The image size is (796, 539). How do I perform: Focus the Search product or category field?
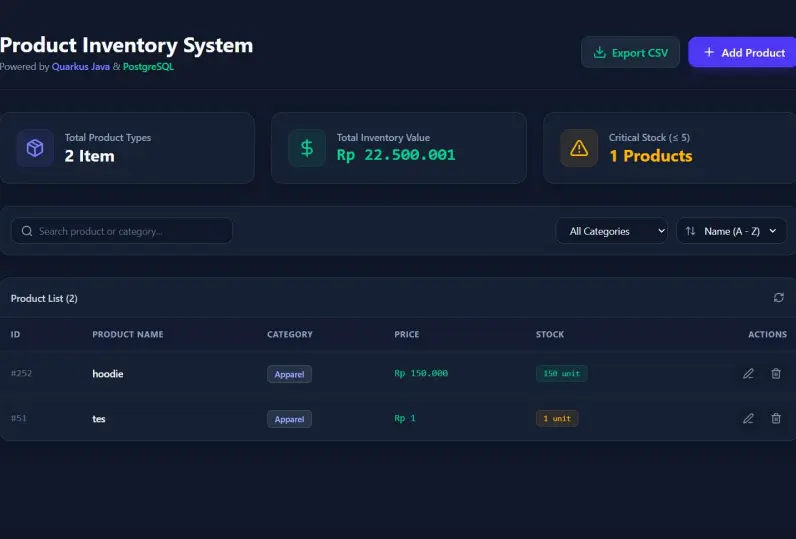122,231
